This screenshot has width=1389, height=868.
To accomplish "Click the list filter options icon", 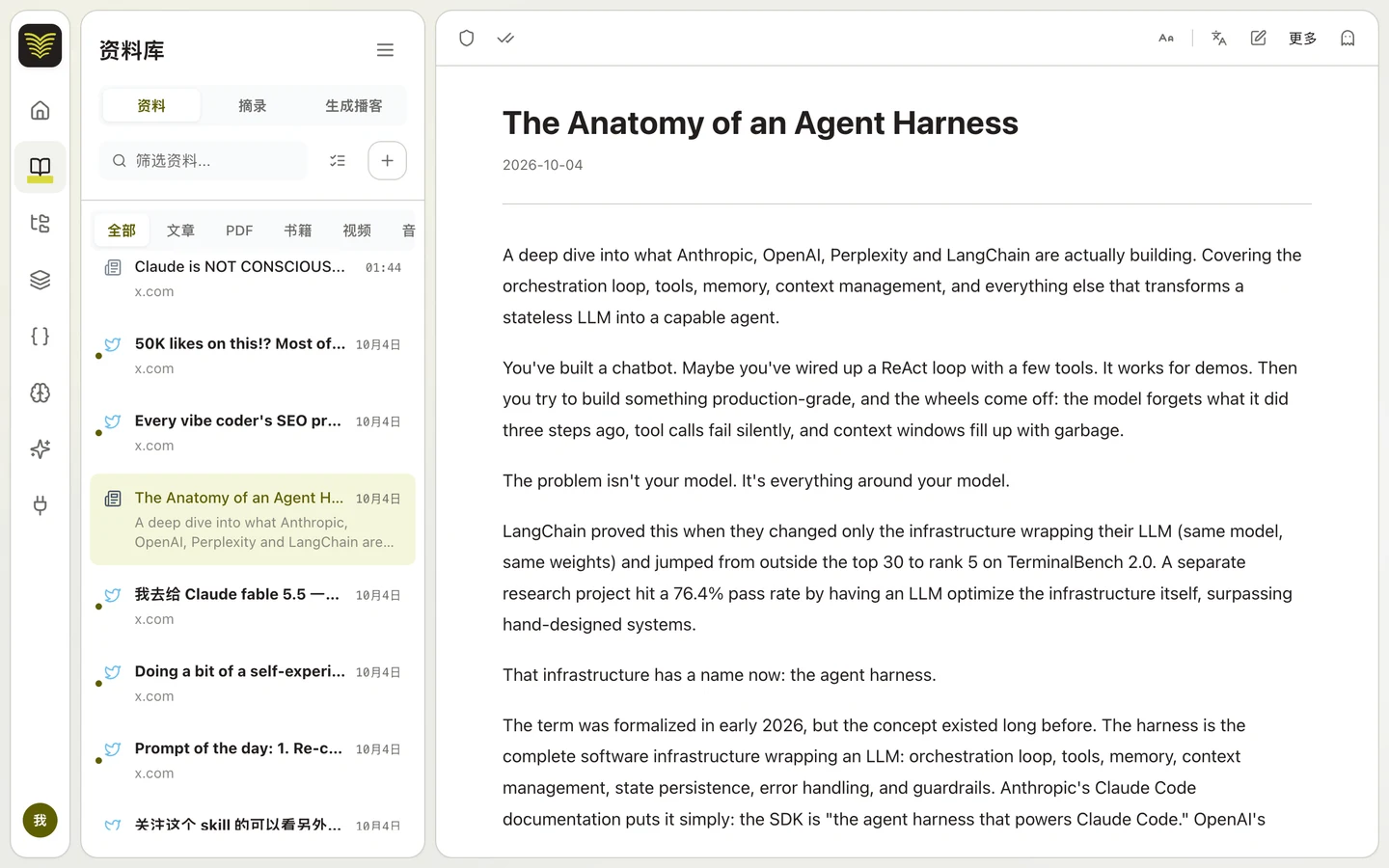I will (338, 161).
